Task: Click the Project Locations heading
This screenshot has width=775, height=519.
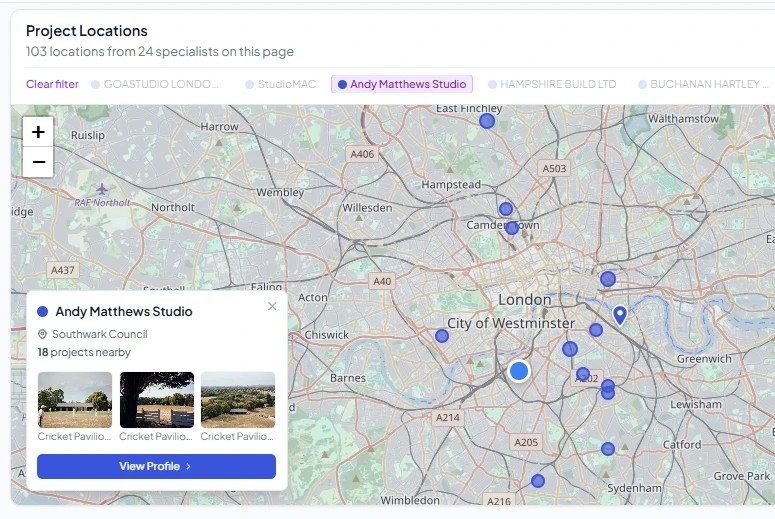Action: point(86,31)
